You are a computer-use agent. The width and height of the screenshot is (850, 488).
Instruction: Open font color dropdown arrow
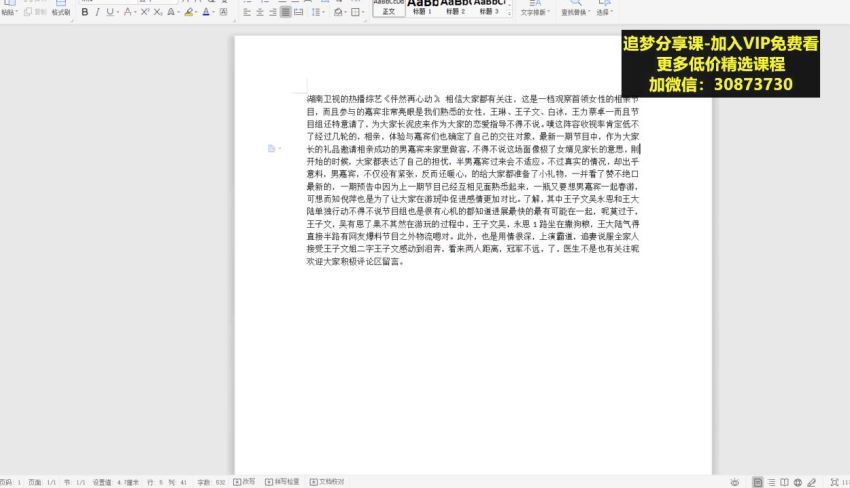click(x=213, y=12)
